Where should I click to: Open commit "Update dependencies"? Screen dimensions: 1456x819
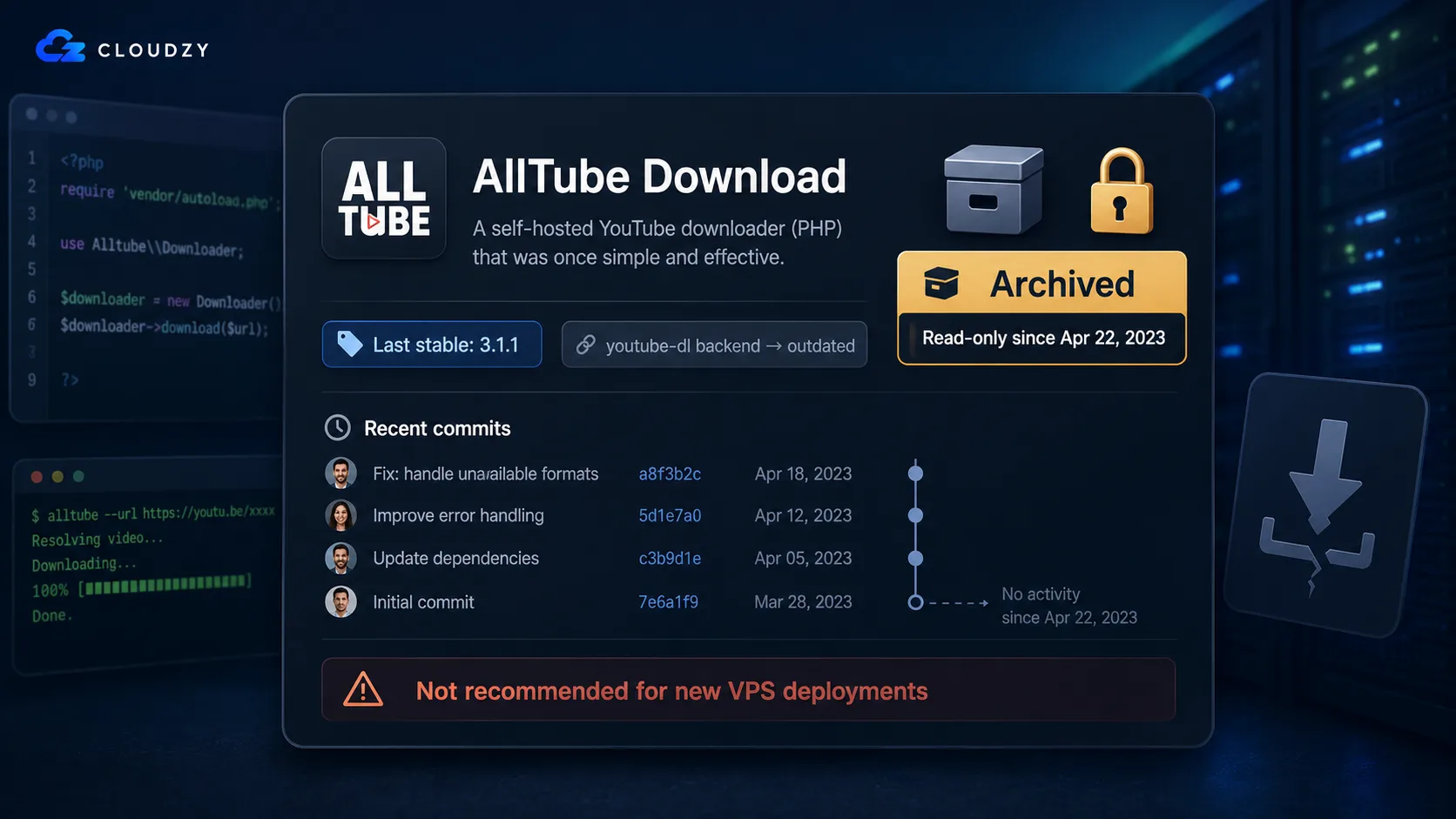click(x=455, y=558)
